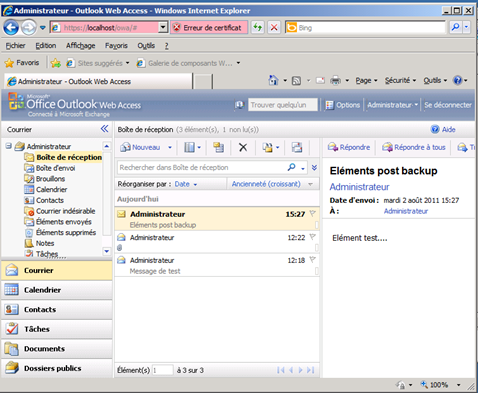Flag the 12:18 Administrateur message

[x=312, y=260]
